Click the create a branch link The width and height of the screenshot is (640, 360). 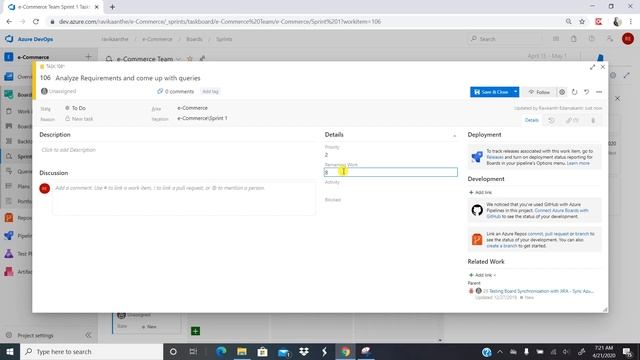tap(501, 246)
